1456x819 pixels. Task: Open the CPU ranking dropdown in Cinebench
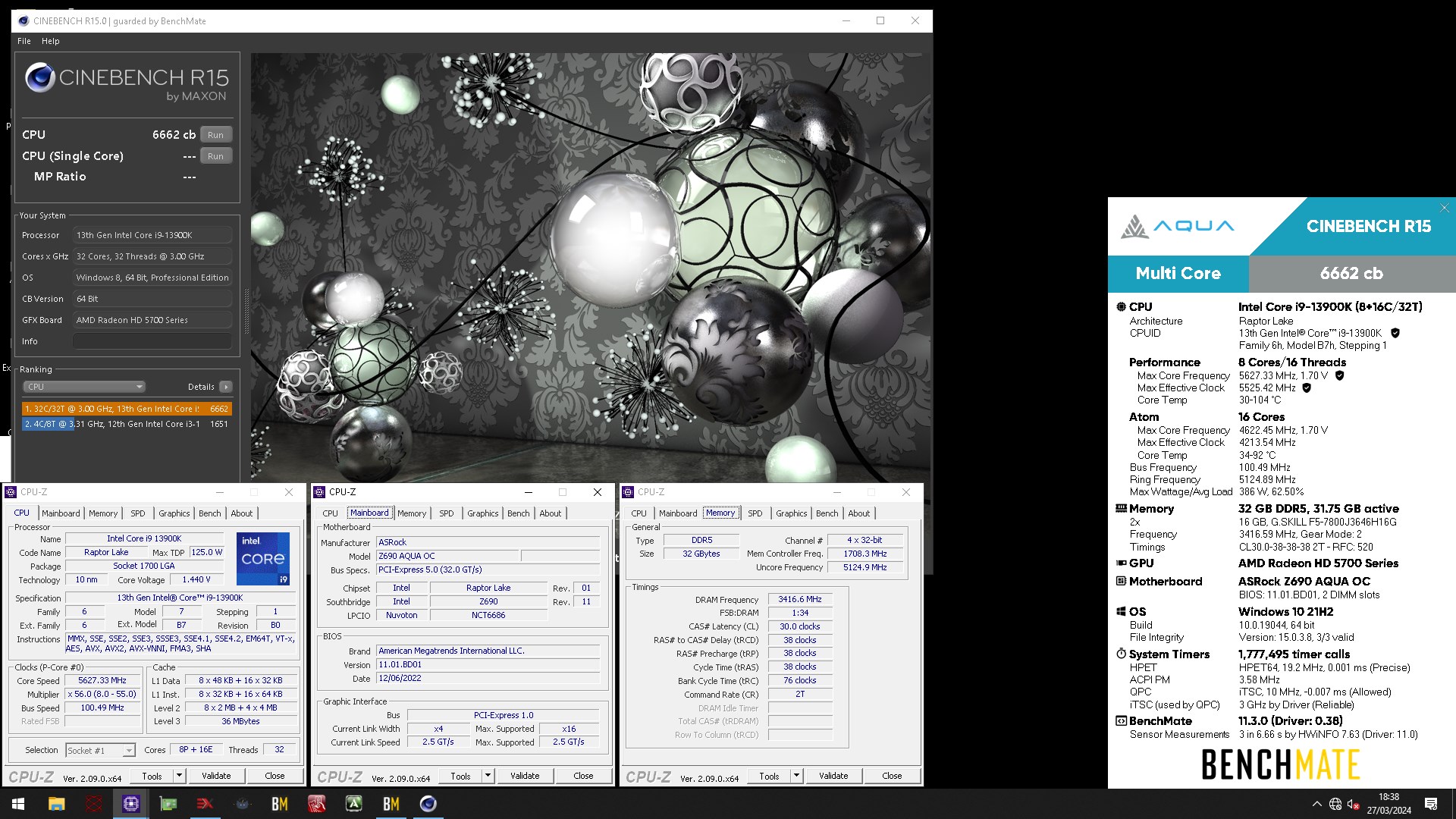tap(83, 387)
